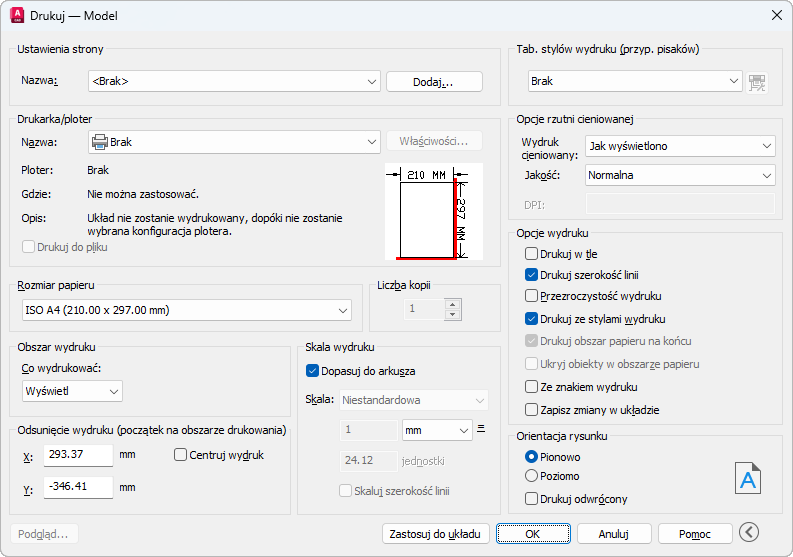
Task: Expand the printer Nazwa dropdown
Action: pos(234,142)
